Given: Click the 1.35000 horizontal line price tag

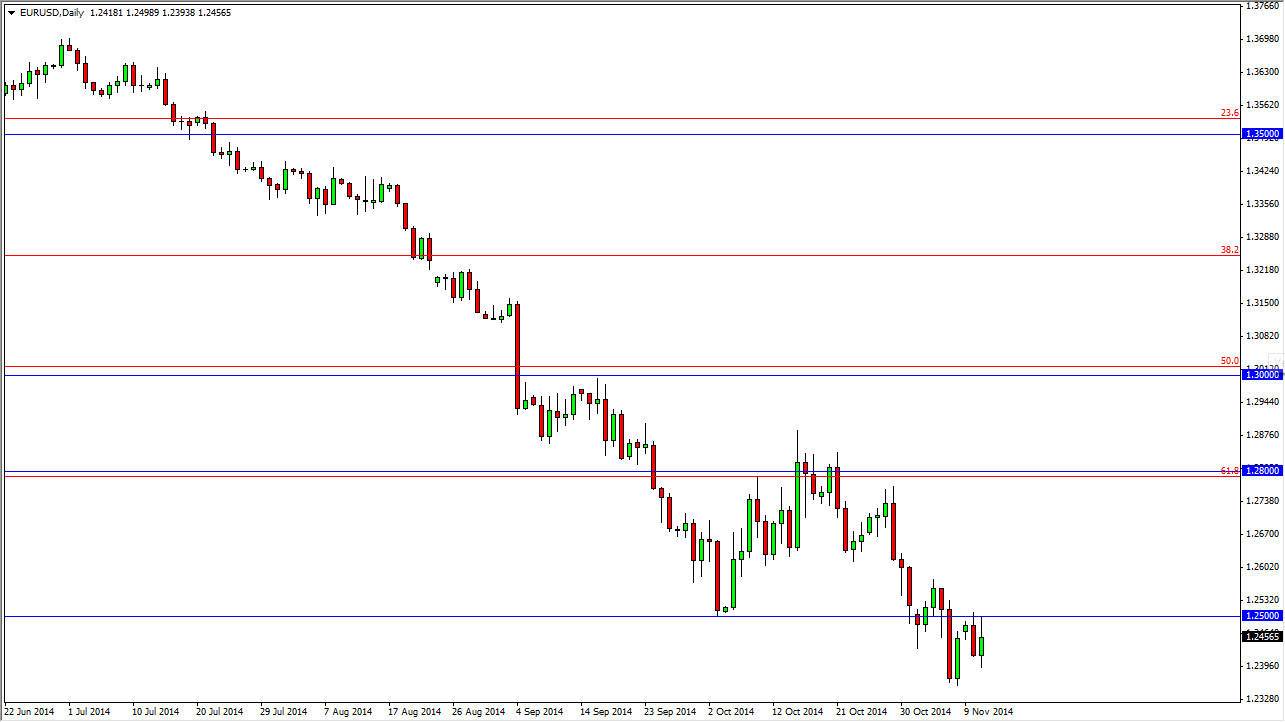Looking at the screenshot, I should tap(1260, 133).
